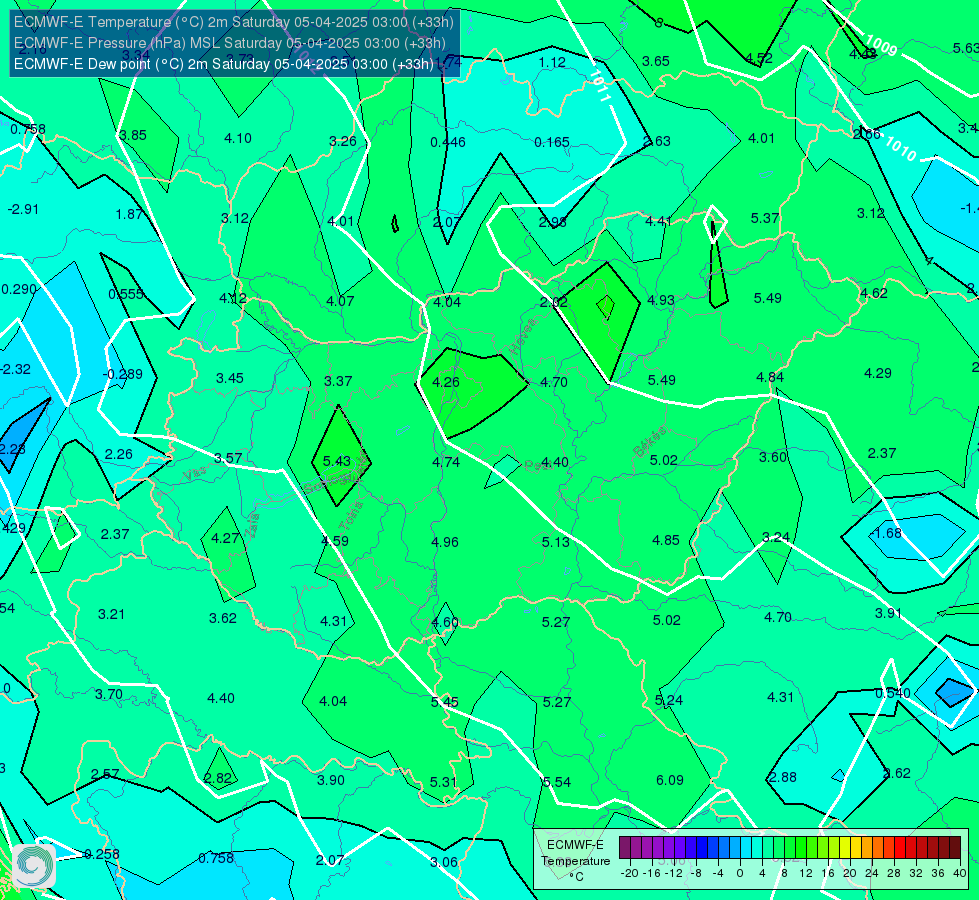
Task: Click the 4.96 dew point value
Action: [x=445, y=542]
